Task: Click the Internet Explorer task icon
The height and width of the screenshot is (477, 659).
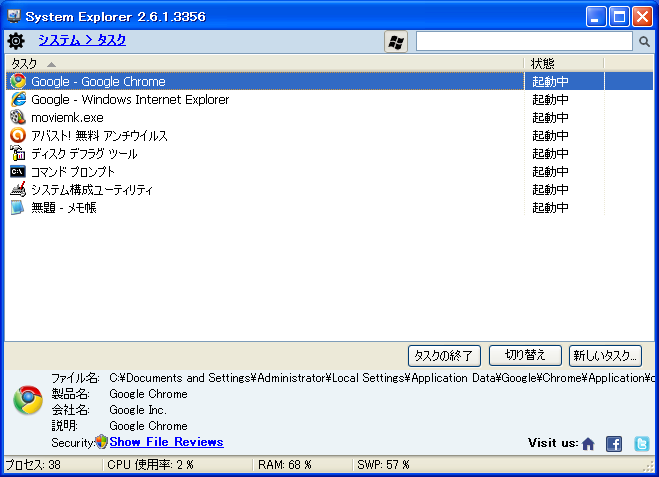Action: pyautogui.click(x=18, y=99)
